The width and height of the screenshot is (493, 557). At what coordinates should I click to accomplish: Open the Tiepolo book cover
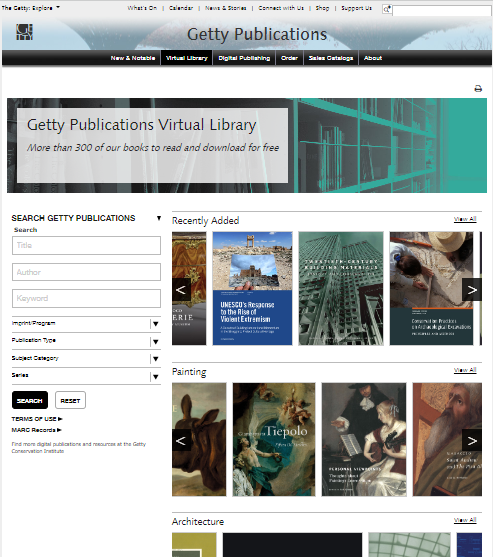[x=274, y=439]
